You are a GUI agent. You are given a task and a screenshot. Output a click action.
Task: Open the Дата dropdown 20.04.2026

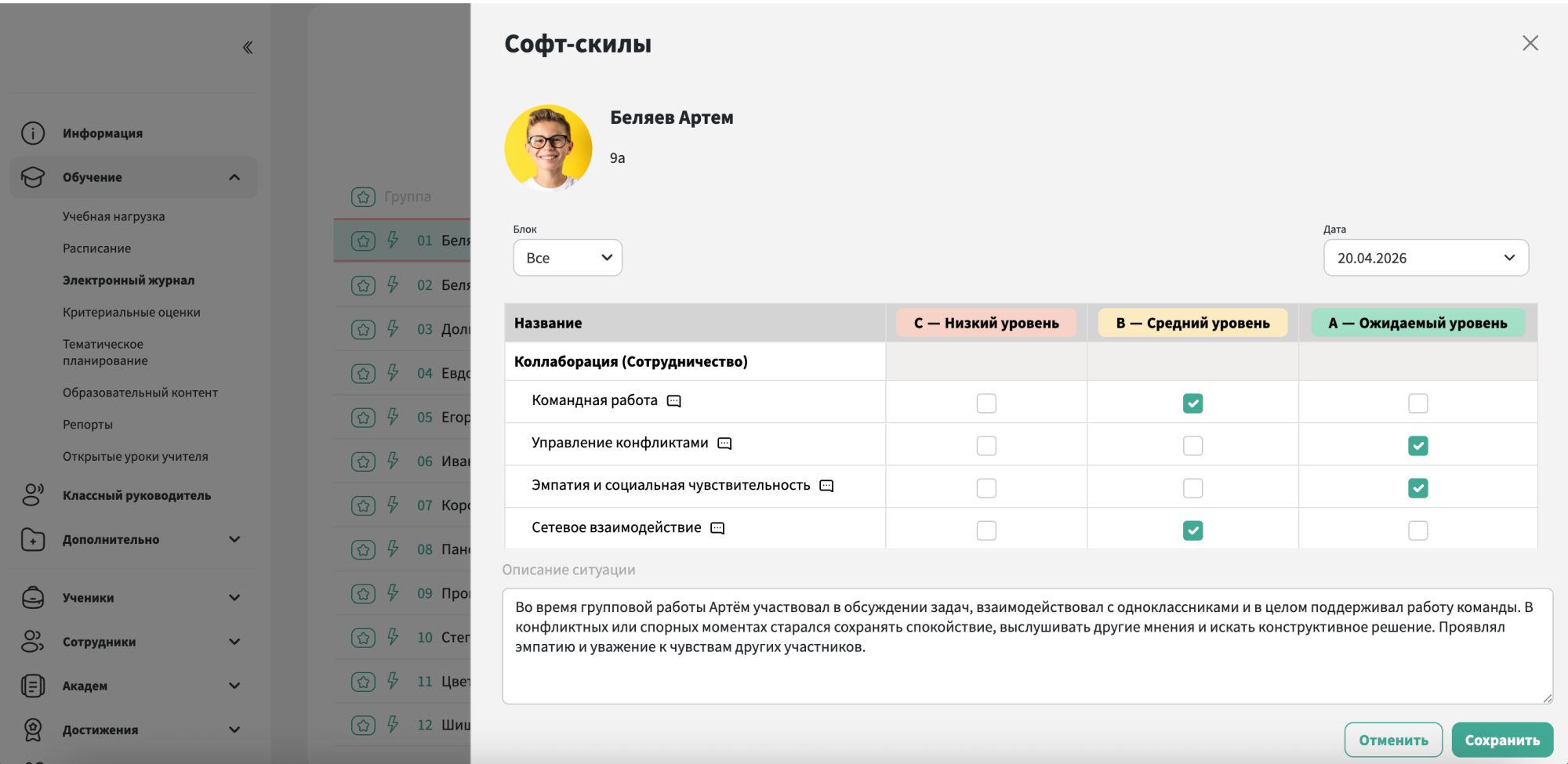[x=1426, y=258]
